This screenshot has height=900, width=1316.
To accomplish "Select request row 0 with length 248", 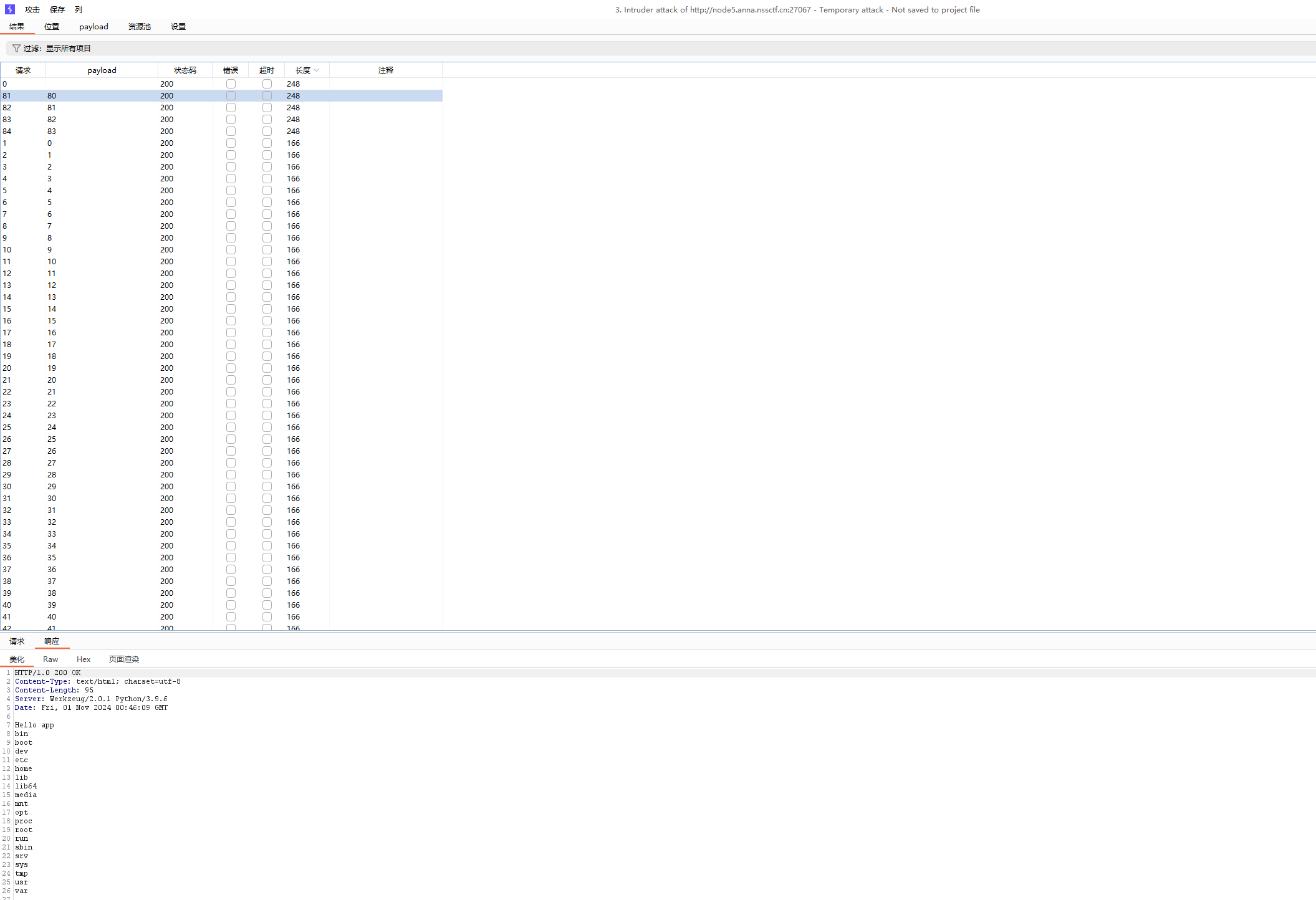I will tap(221, 84).
